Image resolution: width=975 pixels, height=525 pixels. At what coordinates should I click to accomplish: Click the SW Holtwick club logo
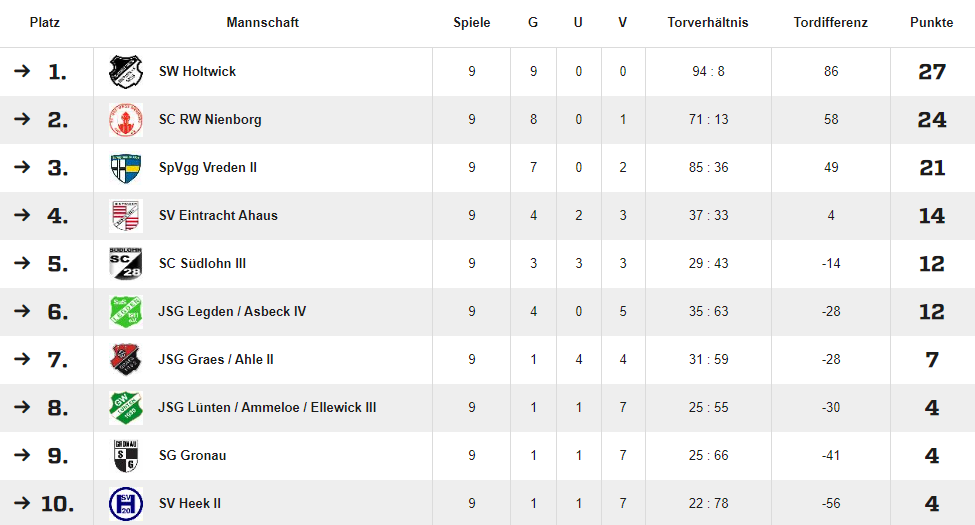(x=126, y=72)
